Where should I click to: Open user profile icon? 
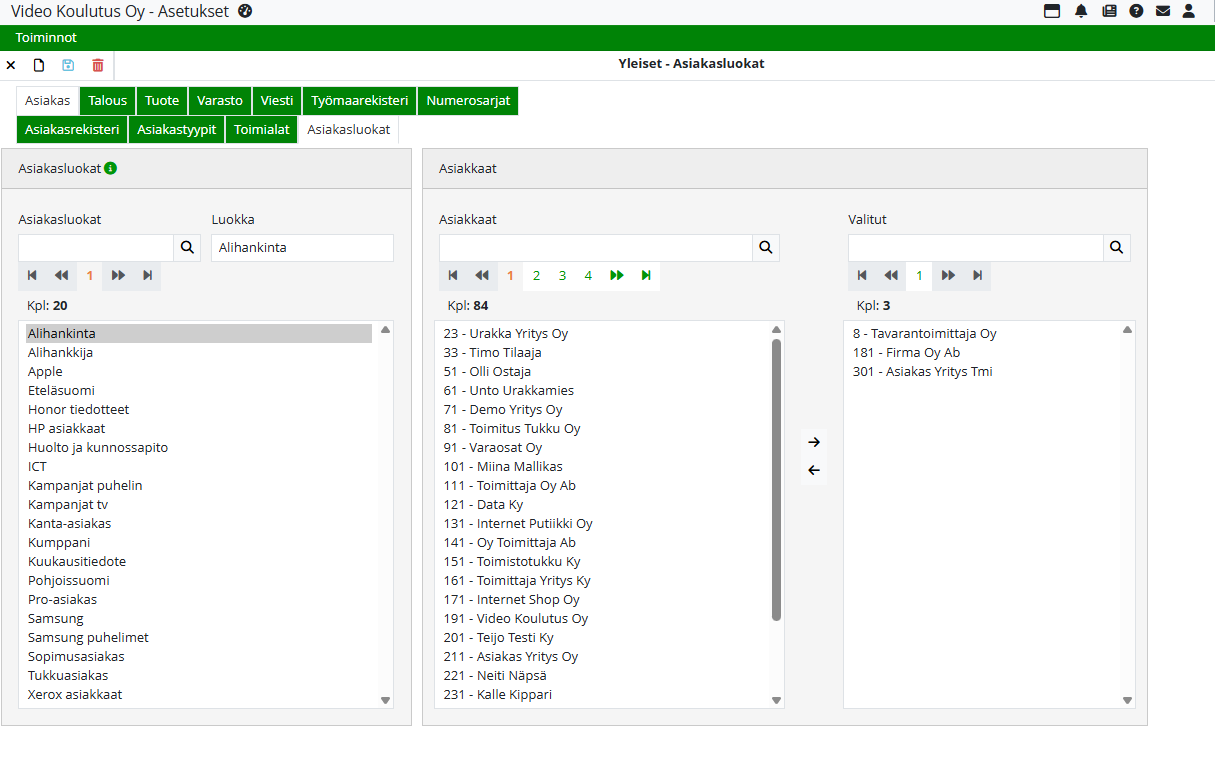[1188, 11]
